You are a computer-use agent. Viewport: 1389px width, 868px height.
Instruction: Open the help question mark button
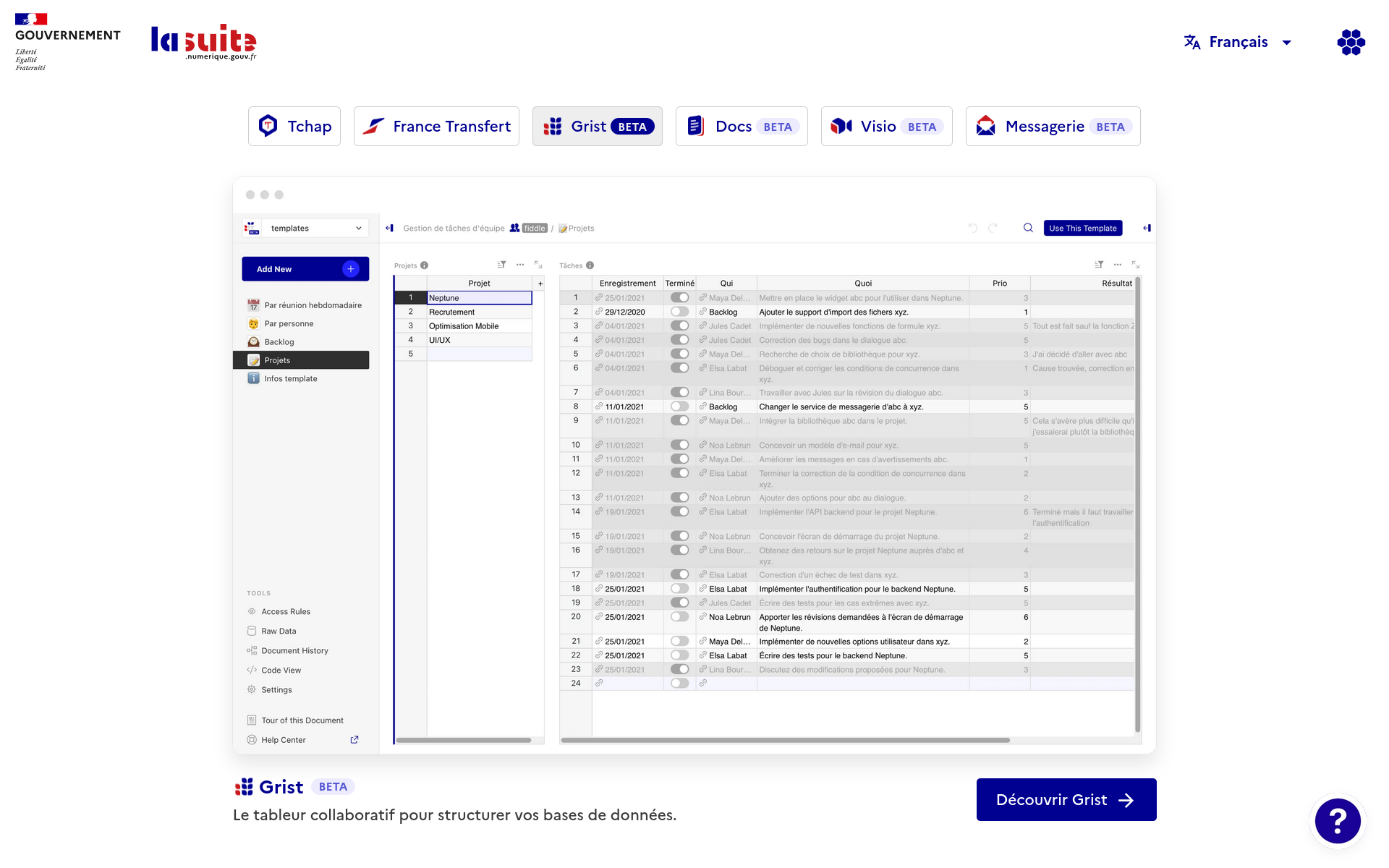coord(1338,820)
